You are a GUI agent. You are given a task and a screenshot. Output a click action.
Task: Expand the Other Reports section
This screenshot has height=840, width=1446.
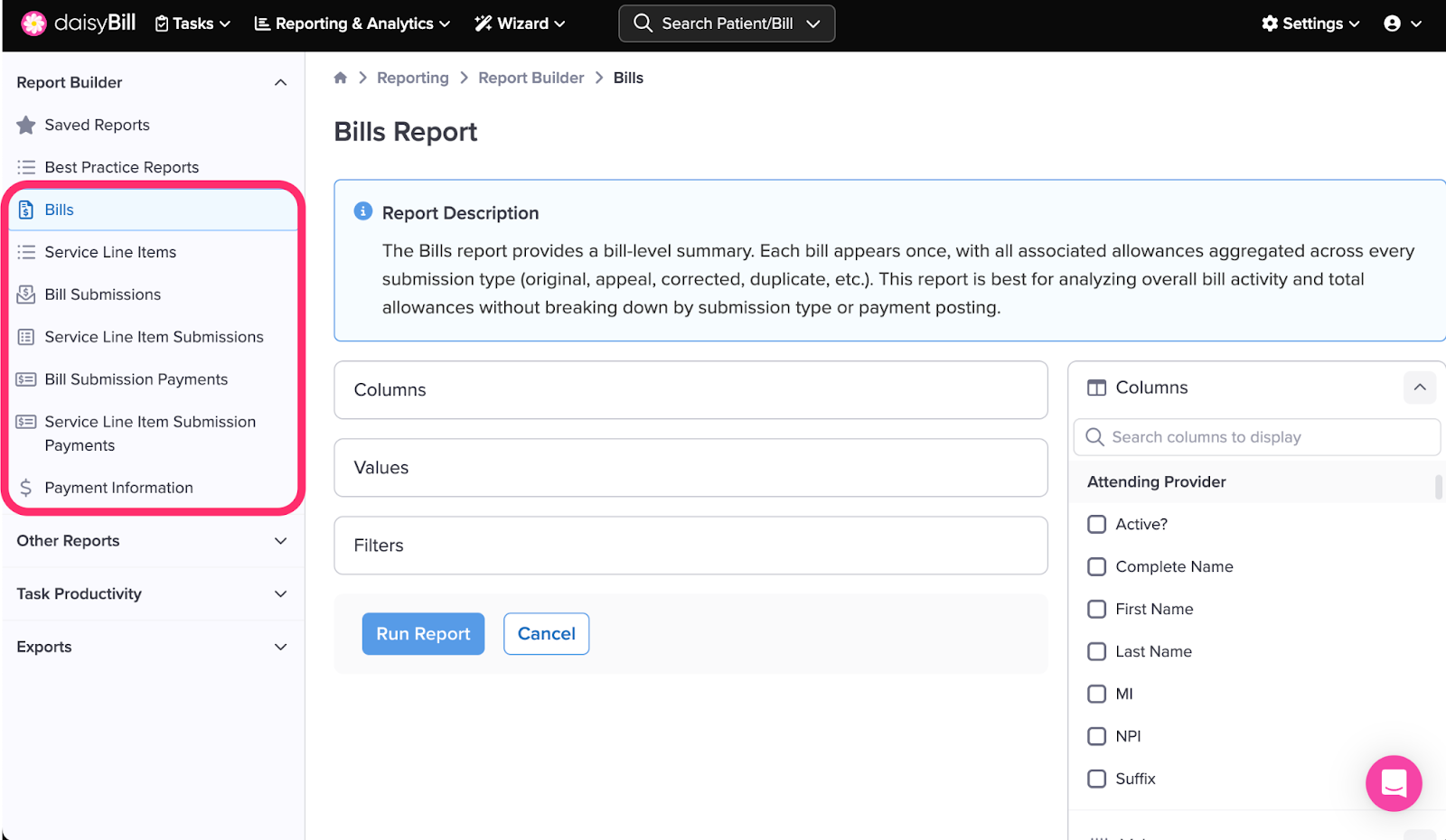tap(280, 541)
